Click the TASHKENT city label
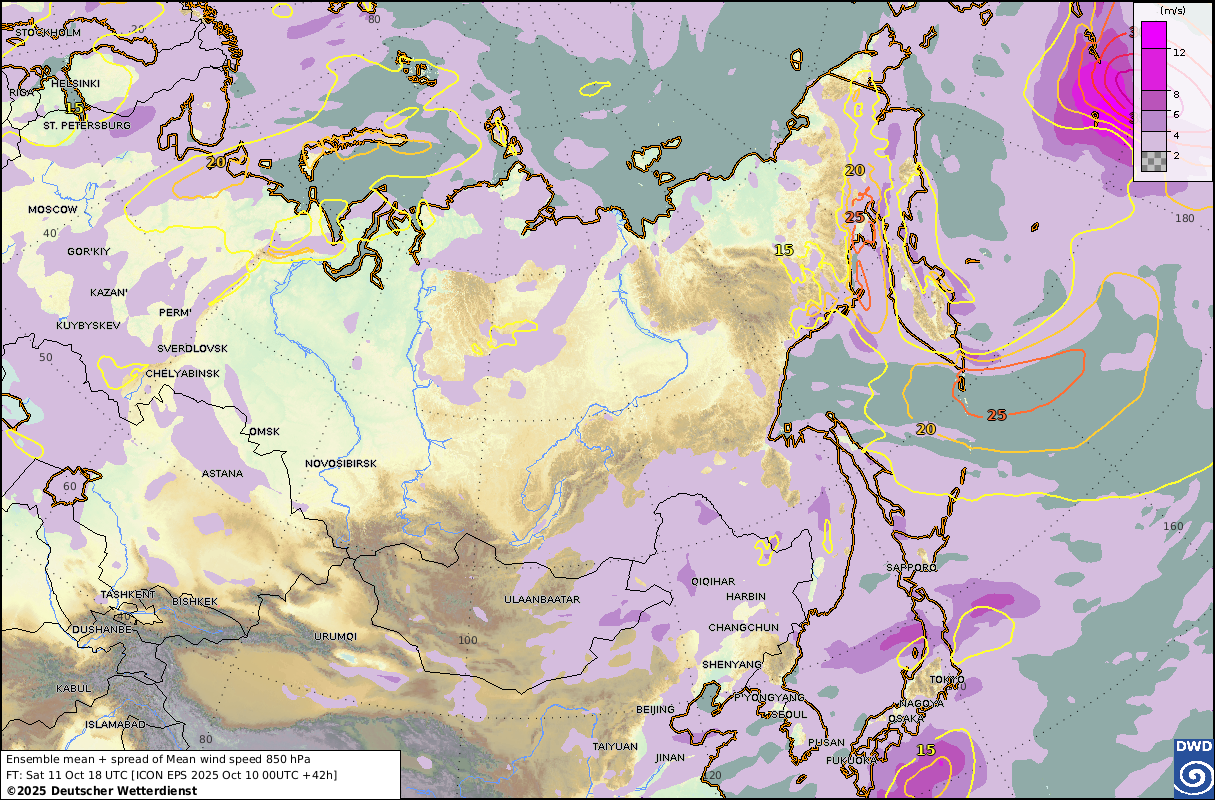1215x800 pixels. pos(128,595)
